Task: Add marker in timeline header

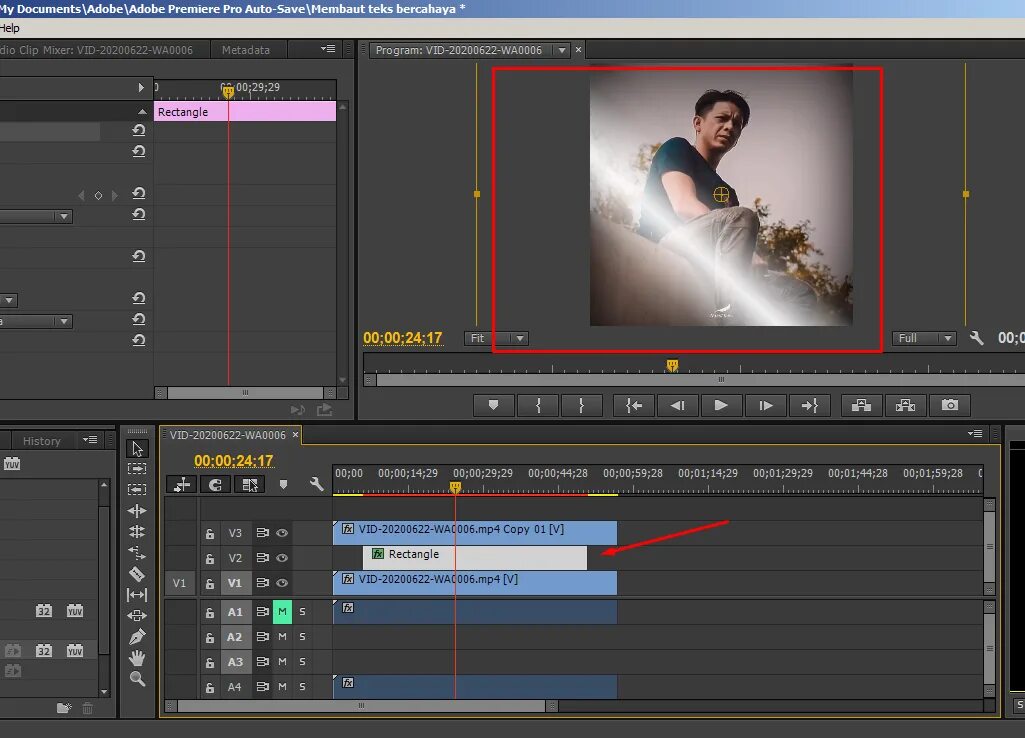Action: click(x=283, y=484)
